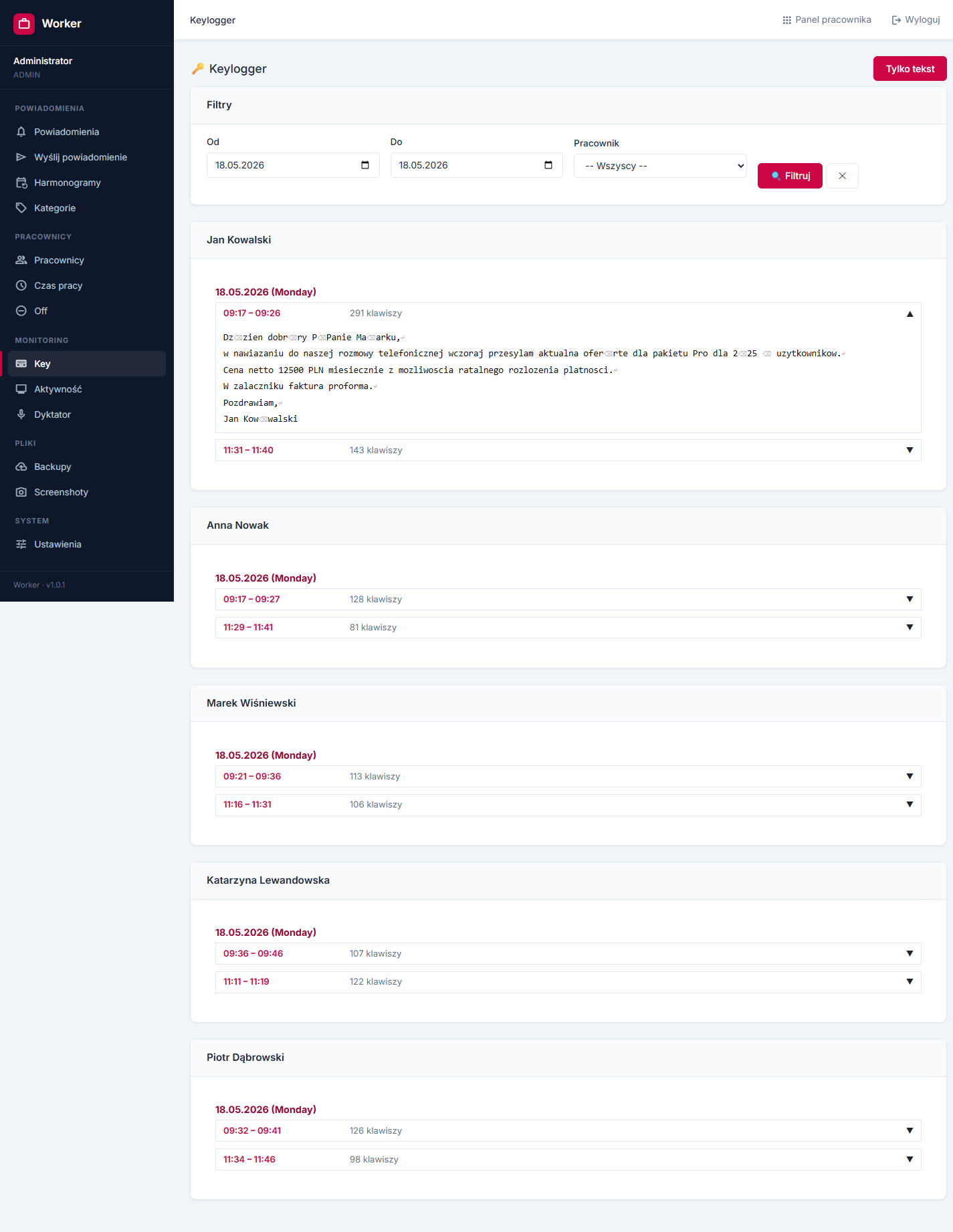Click the 'Worker · v1.0.1' version text
This screenshot has height=1232, width=953.
(x=39, y=585)
